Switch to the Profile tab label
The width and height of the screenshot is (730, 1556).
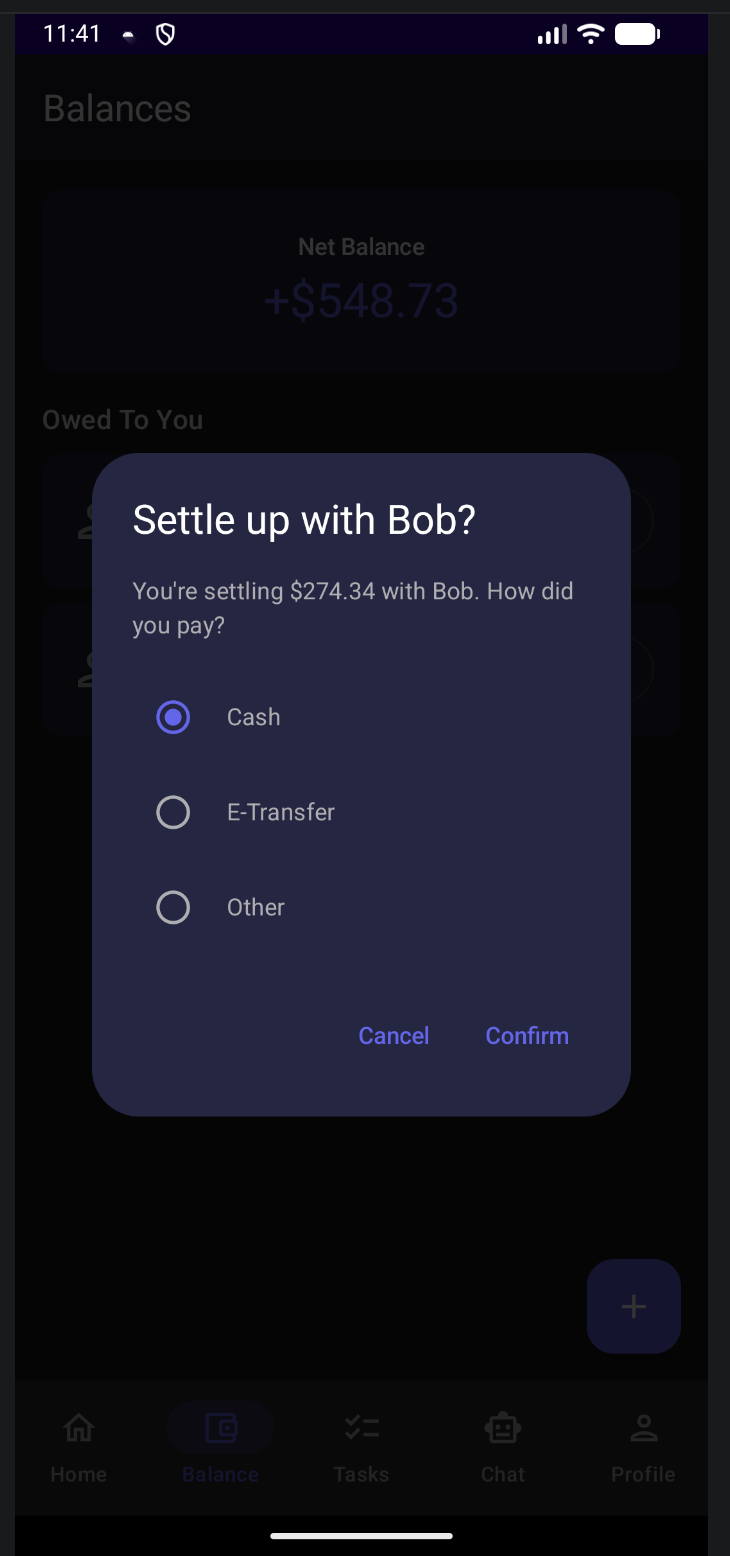pyautogui.click(x=643, y=1474)
